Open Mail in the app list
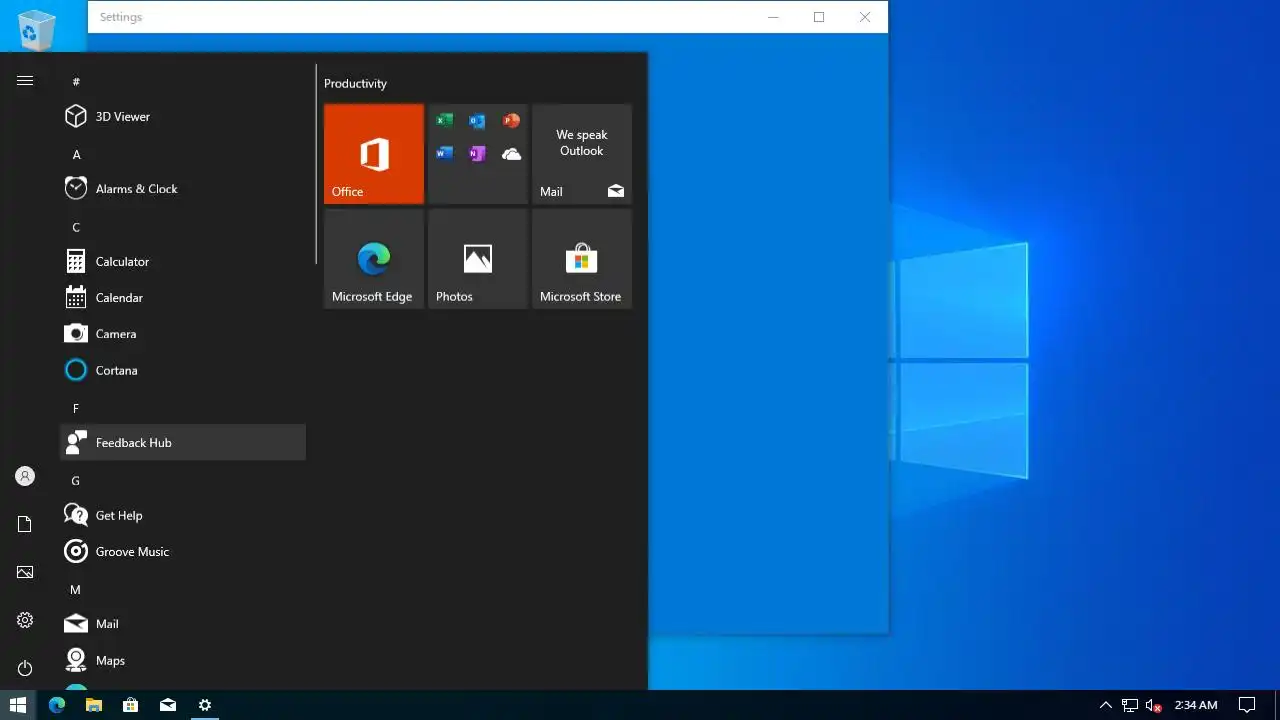This screenshot has width=1280, height=720. tap(183, 624)
